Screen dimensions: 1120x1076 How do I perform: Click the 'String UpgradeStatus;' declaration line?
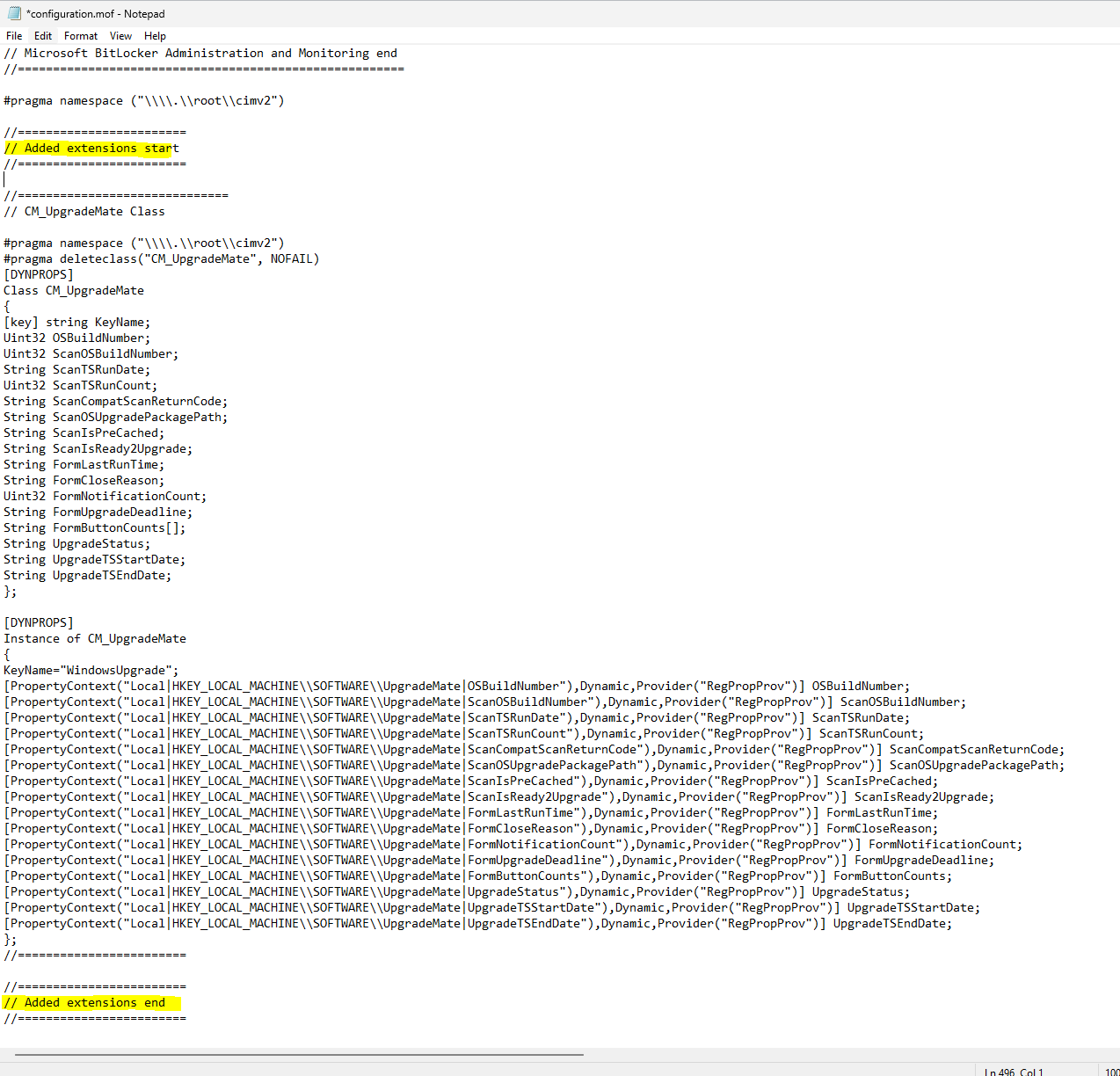coord(77,544)
